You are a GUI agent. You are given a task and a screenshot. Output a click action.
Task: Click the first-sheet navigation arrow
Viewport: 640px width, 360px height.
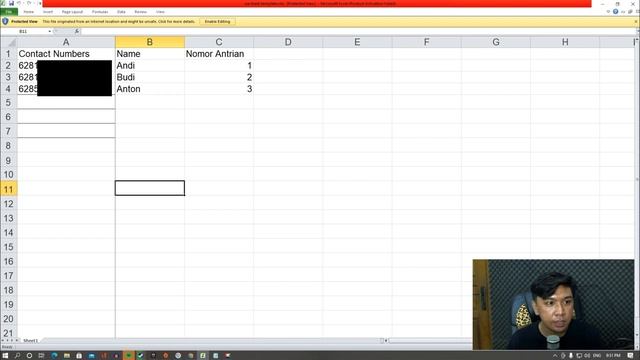pos(3,340)
